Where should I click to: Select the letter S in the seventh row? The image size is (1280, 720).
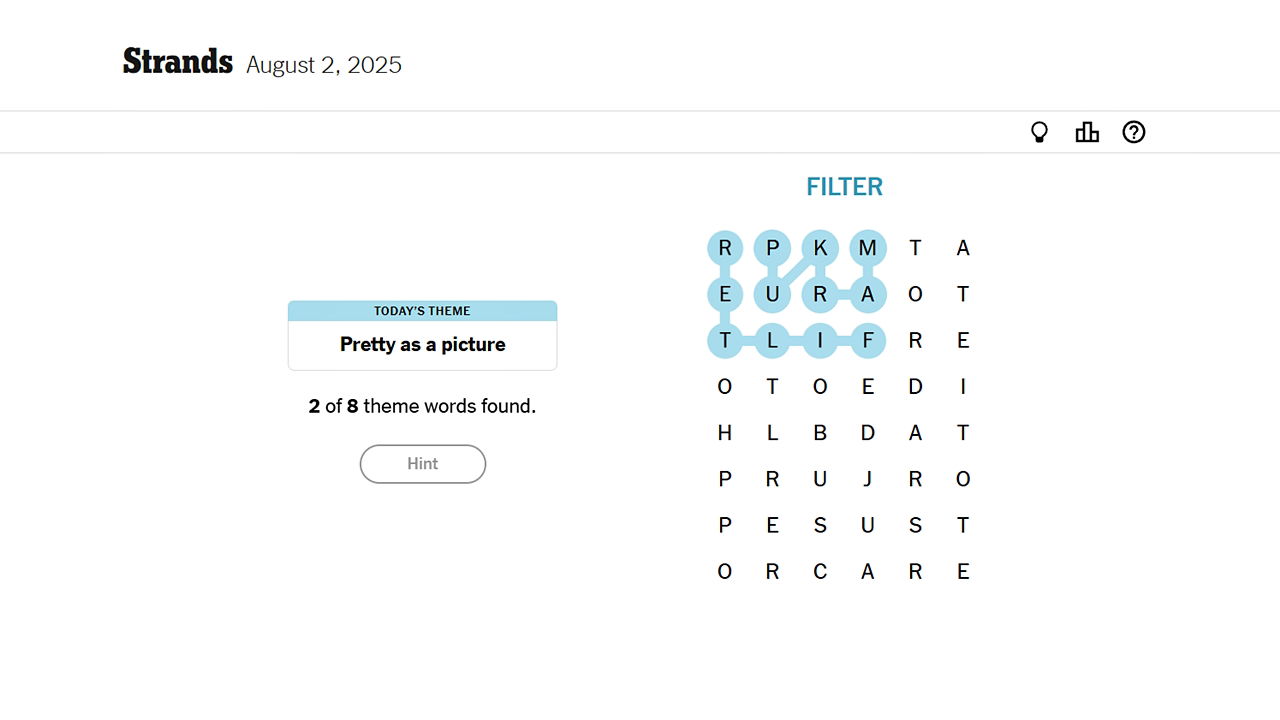820,524
